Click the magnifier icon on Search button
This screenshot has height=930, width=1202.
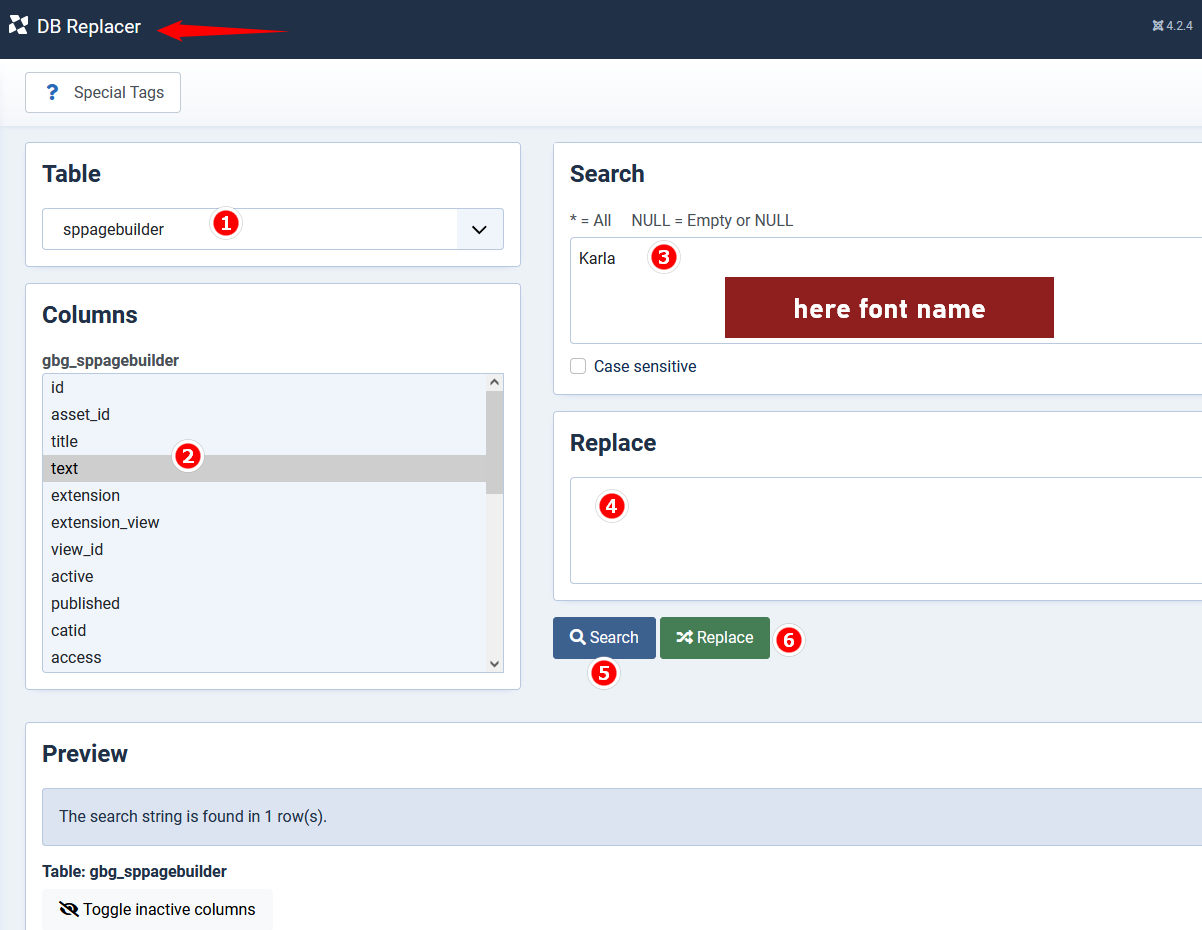pyautogui.click(x=577, y=637)
